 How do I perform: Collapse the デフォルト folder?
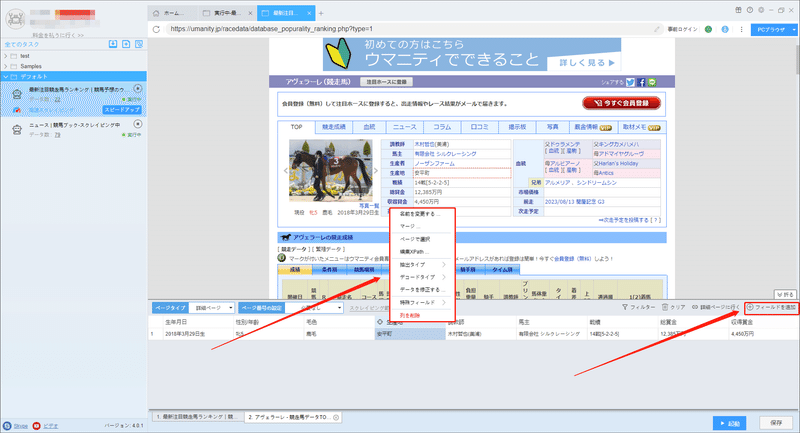(6, 77)
